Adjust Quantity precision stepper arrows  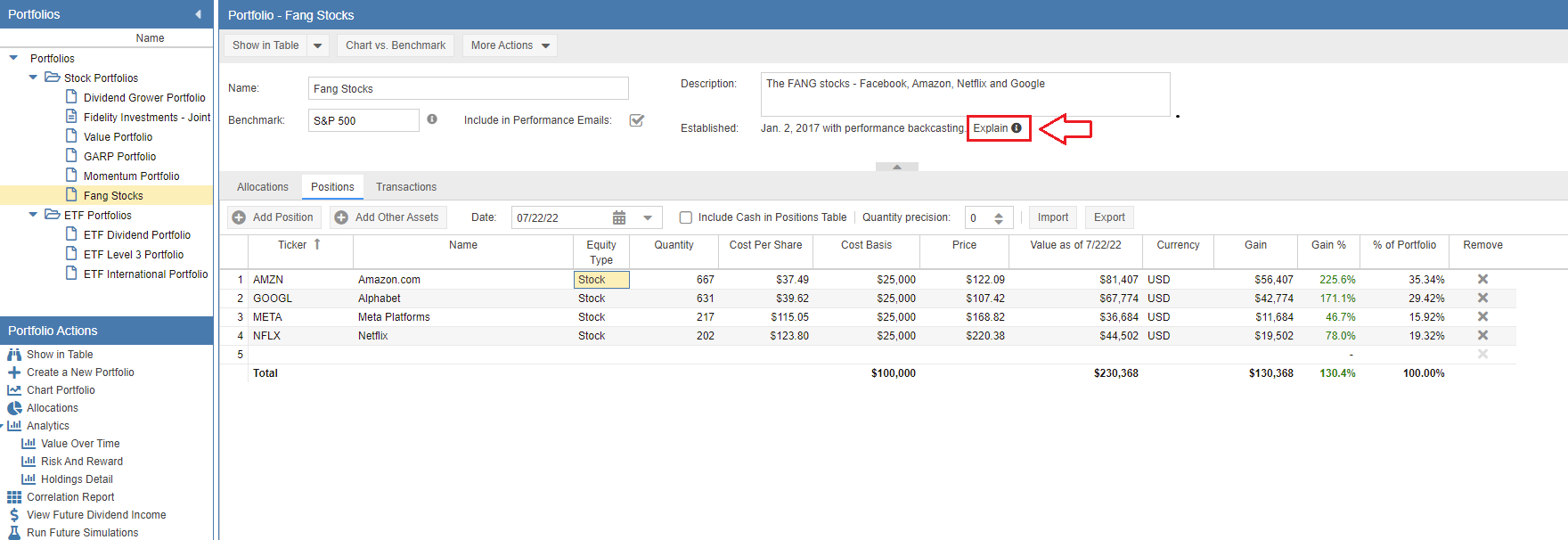tap(999, 217)
